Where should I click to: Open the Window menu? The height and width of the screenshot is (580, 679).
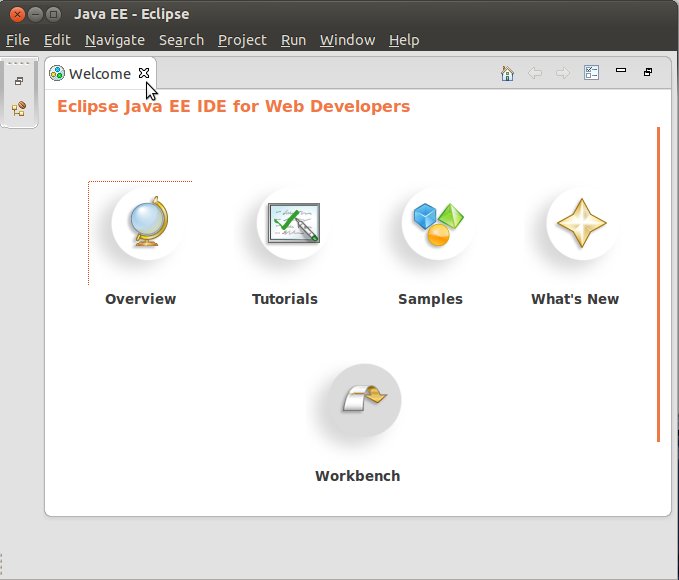pyautogui.click(x=347, y=40)
